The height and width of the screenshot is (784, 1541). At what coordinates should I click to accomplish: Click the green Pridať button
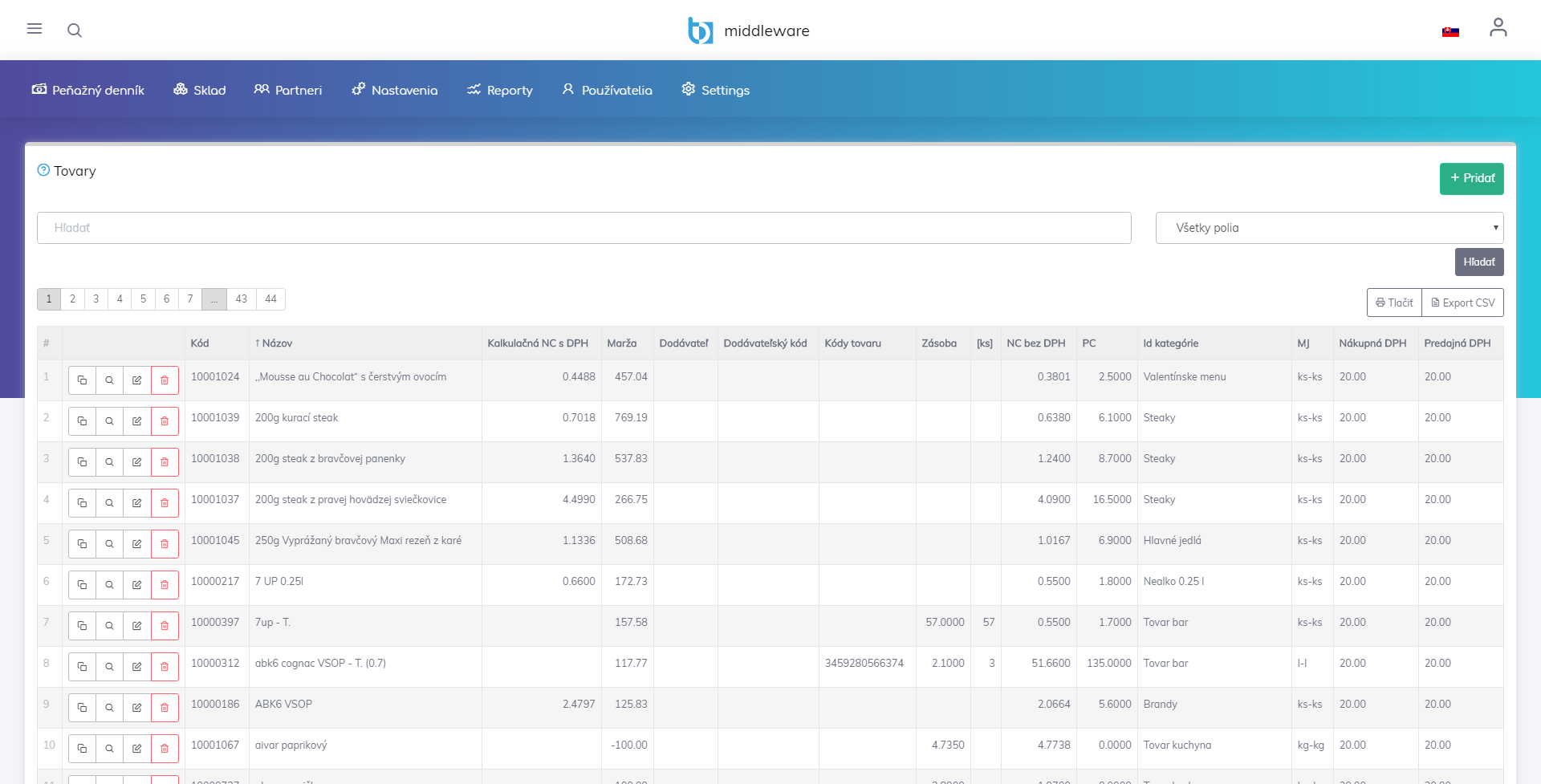coord(1471,178)
